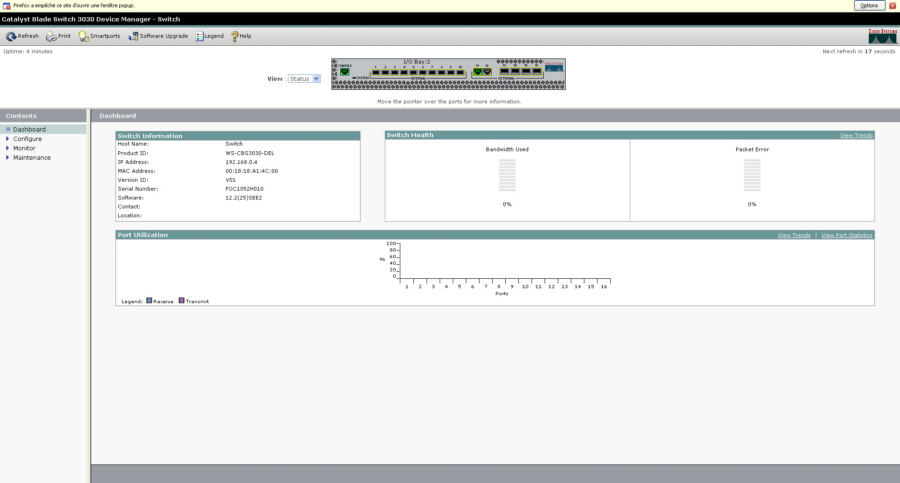Click the Receive legend color swatch
900x483 pixels.
point(149,300)
